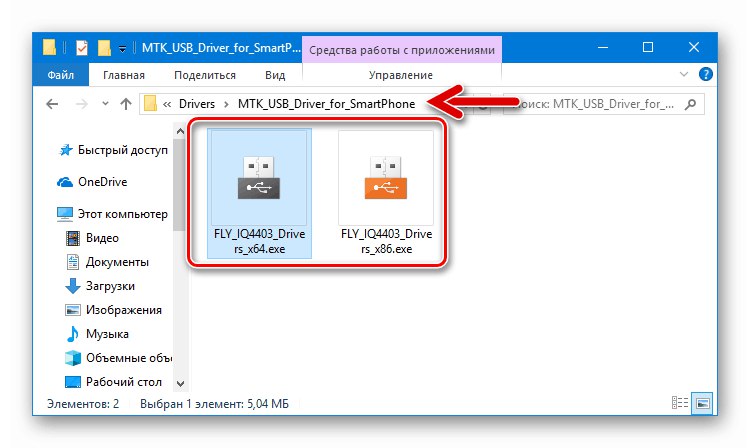Image resolution: width=750 pixels, height=448 pixels.
Task: Open the blue help icon
Action: pyautogui.click(x=706, y=74)
